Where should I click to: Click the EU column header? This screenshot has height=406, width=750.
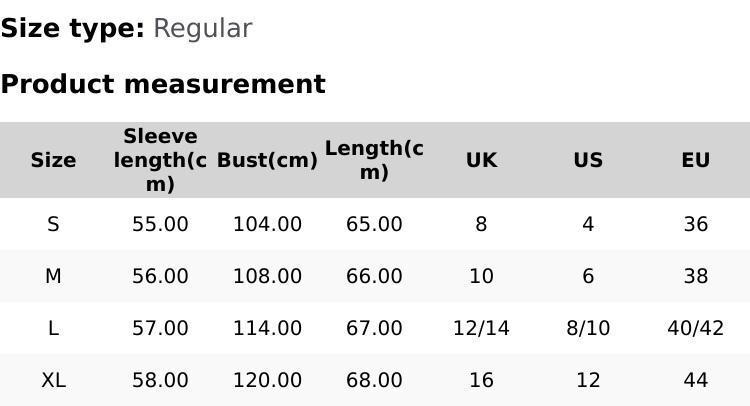click(x=695, y=160)
